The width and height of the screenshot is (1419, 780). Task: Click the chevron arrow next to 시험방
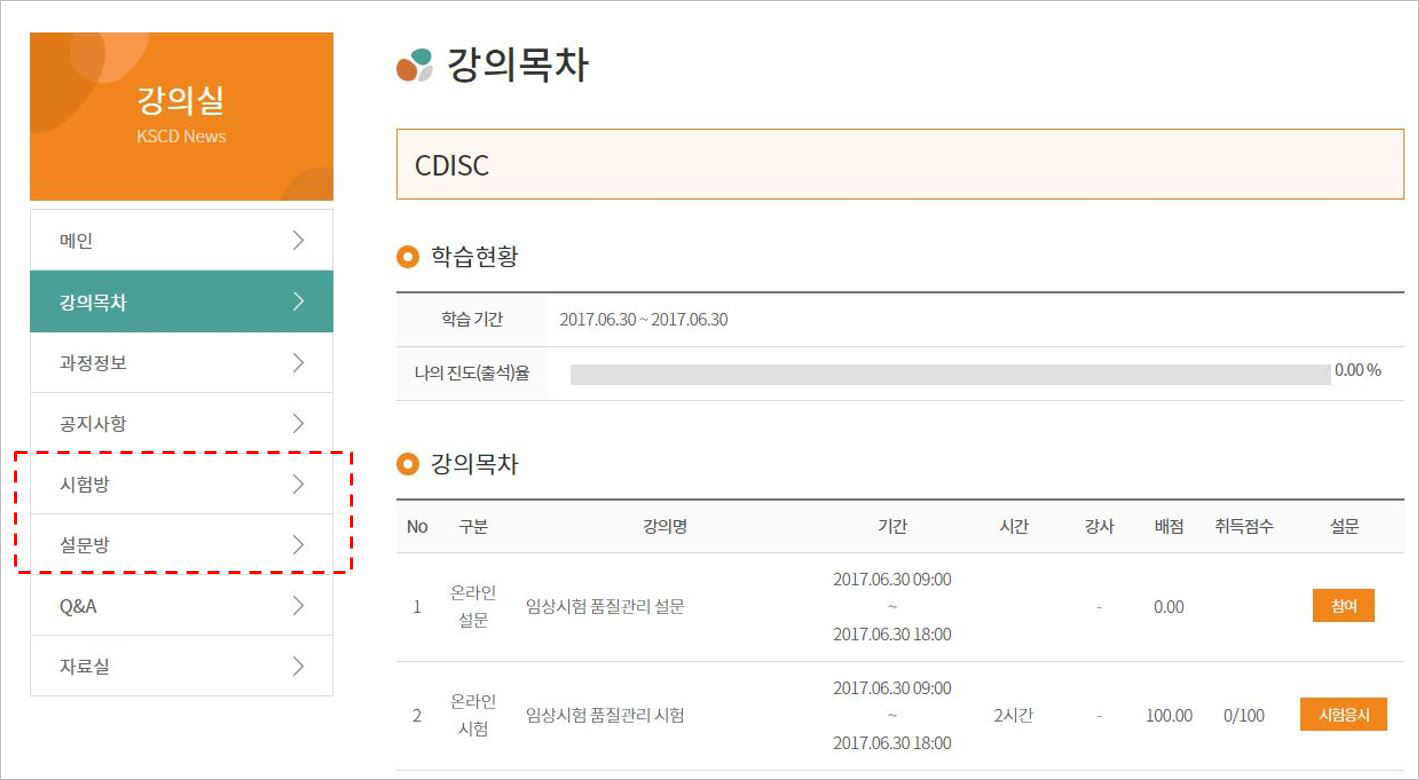click(298, 484)
